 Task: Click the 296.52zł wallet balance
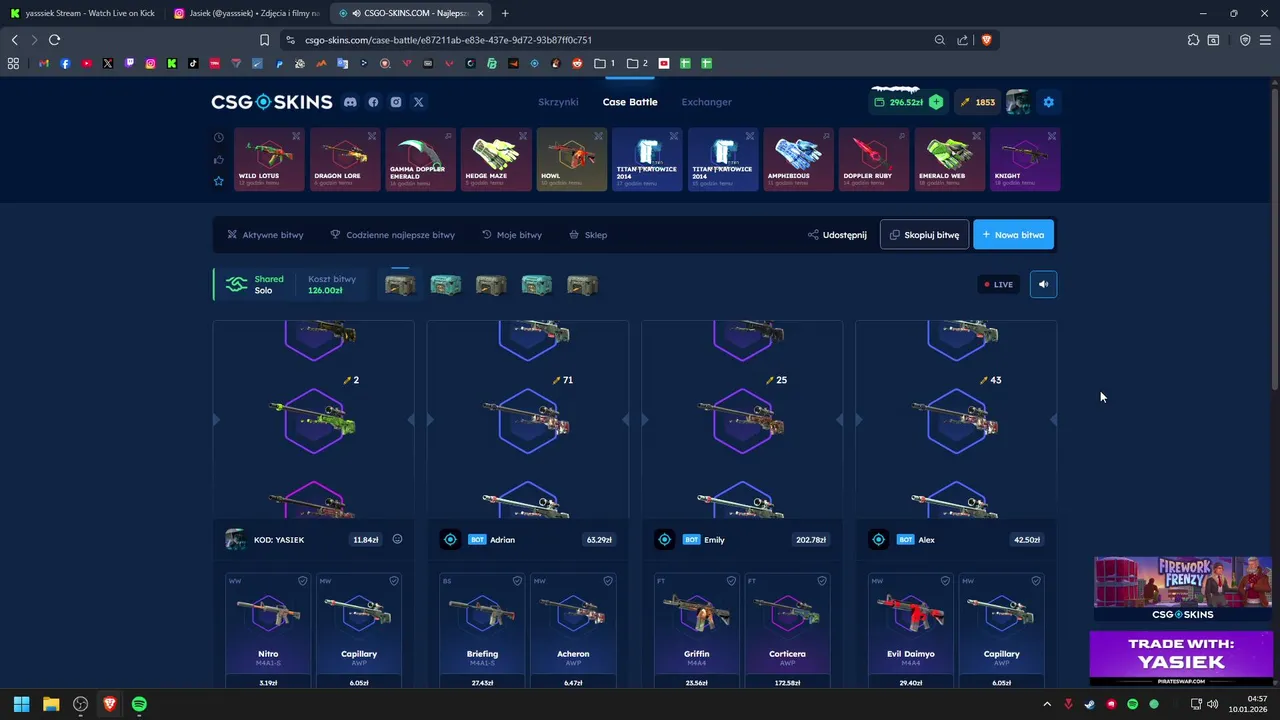(898, 102)
